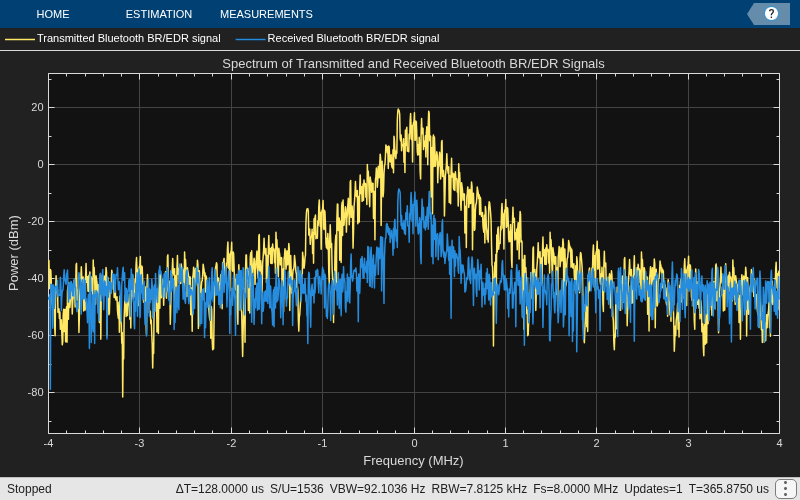Image resolution: width=800 pixels, height=500 pixels.
Task: Click the -4 tick label on x-axis
Action: coord(48,443)
